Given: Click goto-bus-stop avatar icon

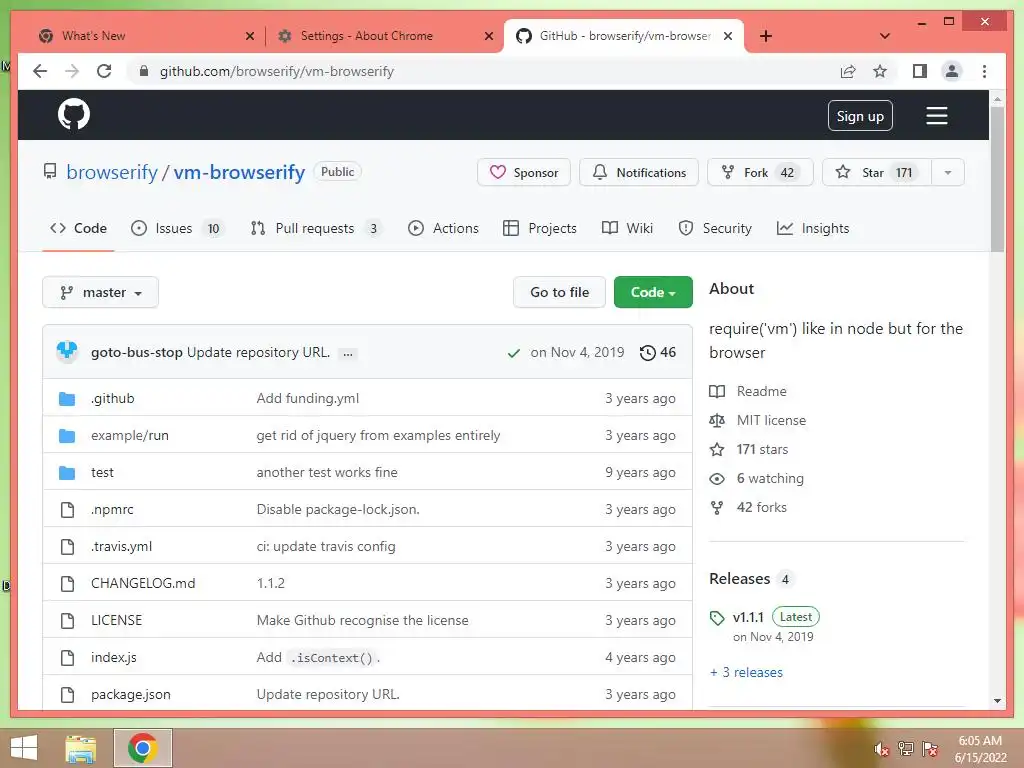Looking at the screenshot, I should 67,351.
